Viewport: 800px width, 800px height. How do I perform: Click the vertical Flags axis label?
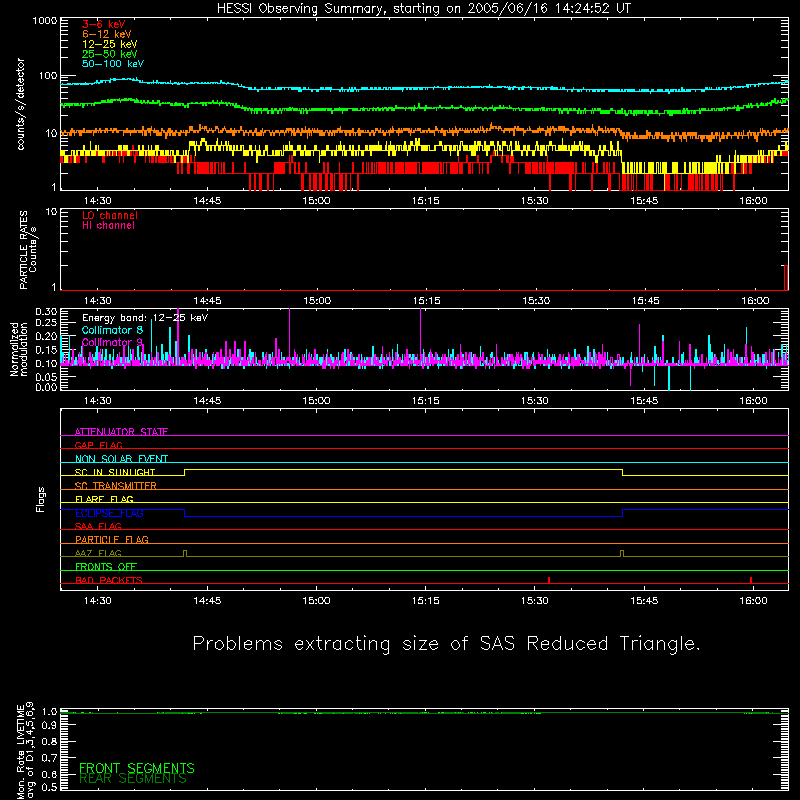tap(41, 499)
